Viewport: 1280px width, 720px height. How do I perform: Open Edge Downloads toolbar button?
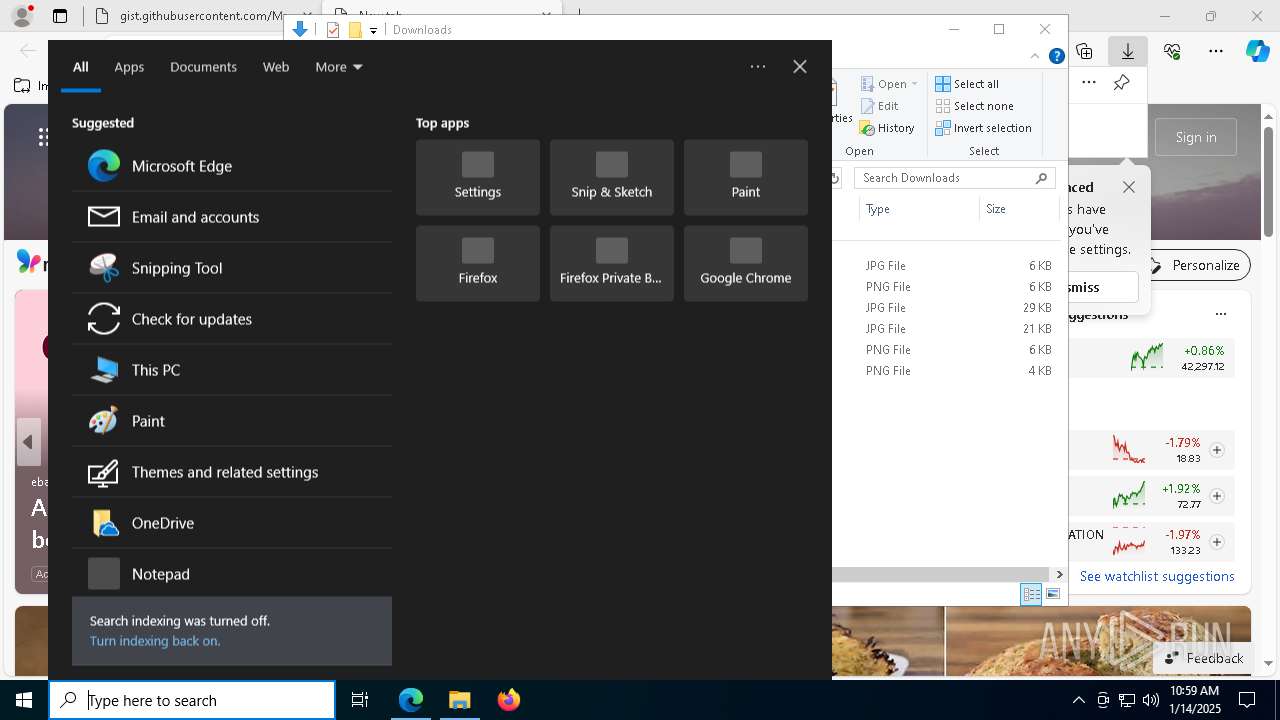coord(1129,49)
